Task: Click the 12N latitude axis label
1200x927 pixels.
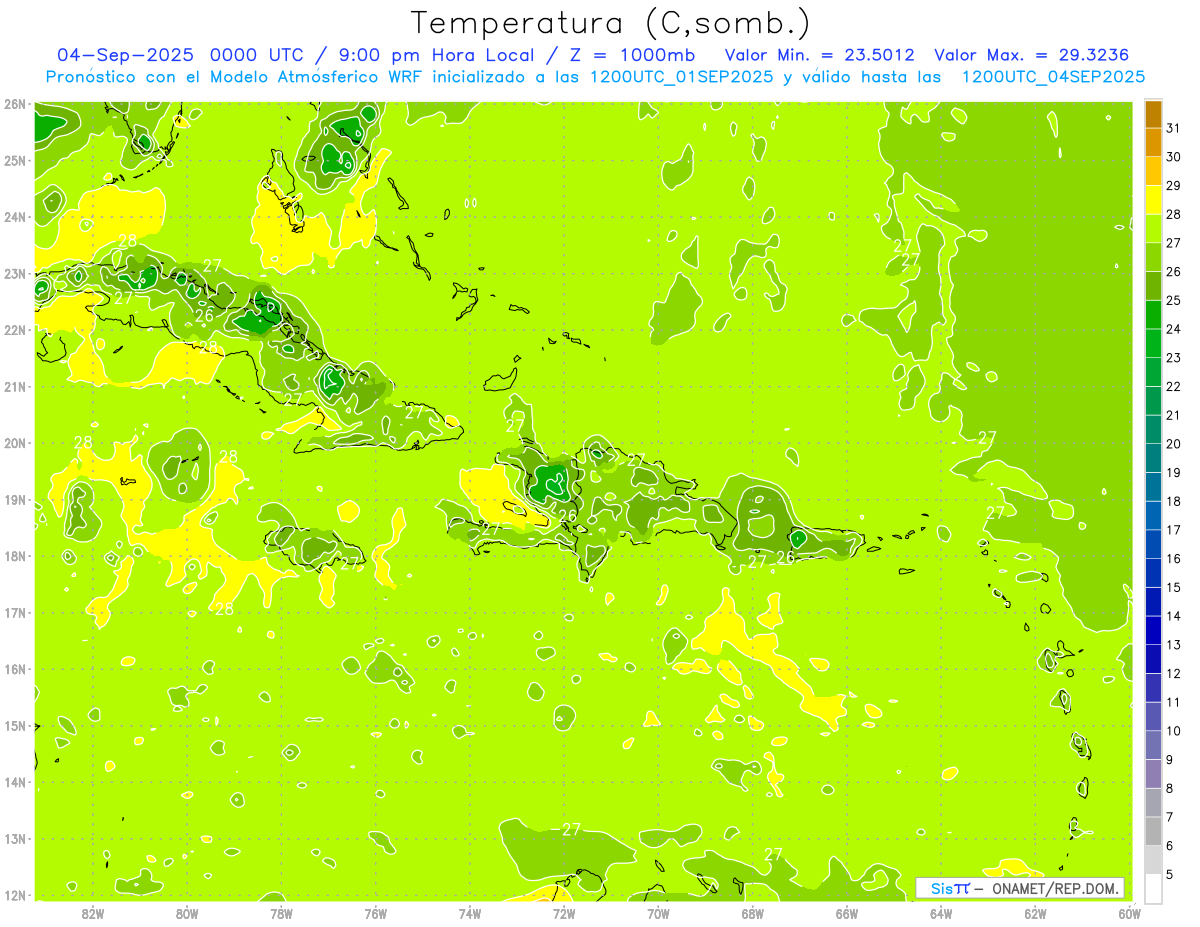Action: [15, 895]
